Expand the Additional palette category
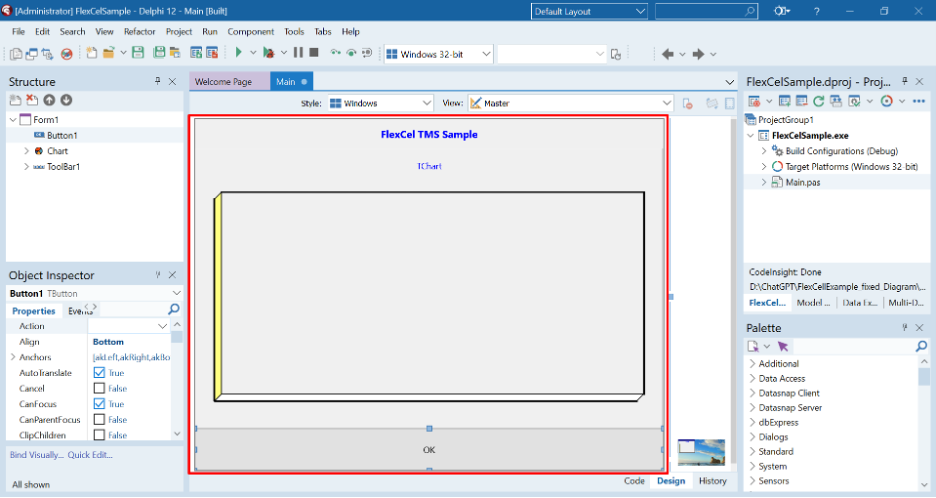The height and width of the screenshot is (498, 936). coord(752,364)
